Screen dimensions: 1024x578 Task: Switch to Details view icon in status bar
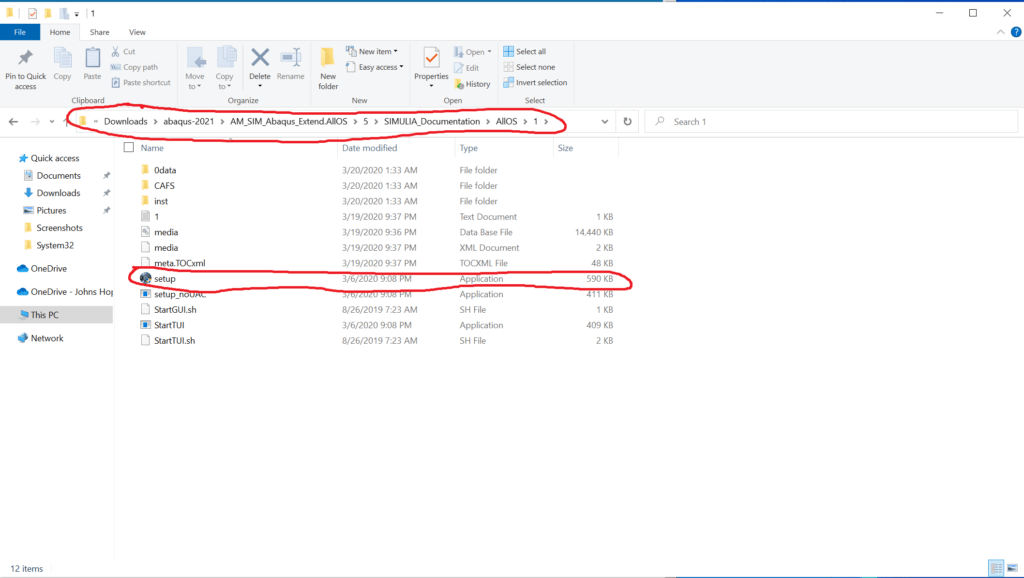click(996, 568)
